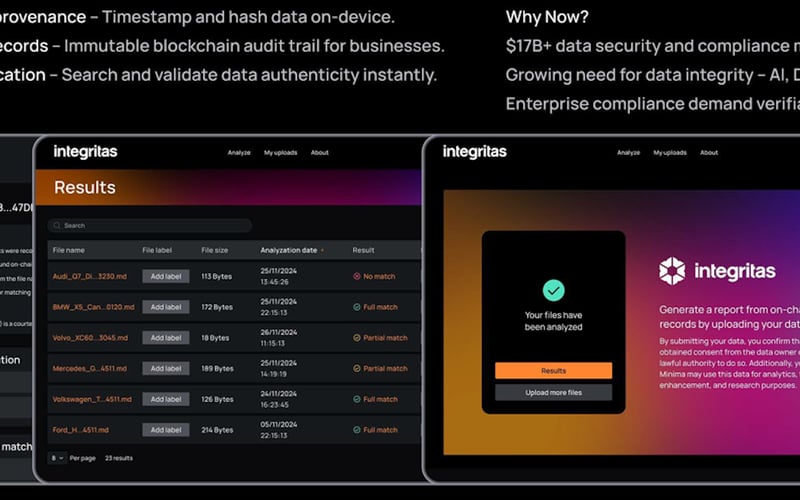The image size is (800, 500).
Task: Open the per page dropdown showing 8
Action: coord(57,458)
